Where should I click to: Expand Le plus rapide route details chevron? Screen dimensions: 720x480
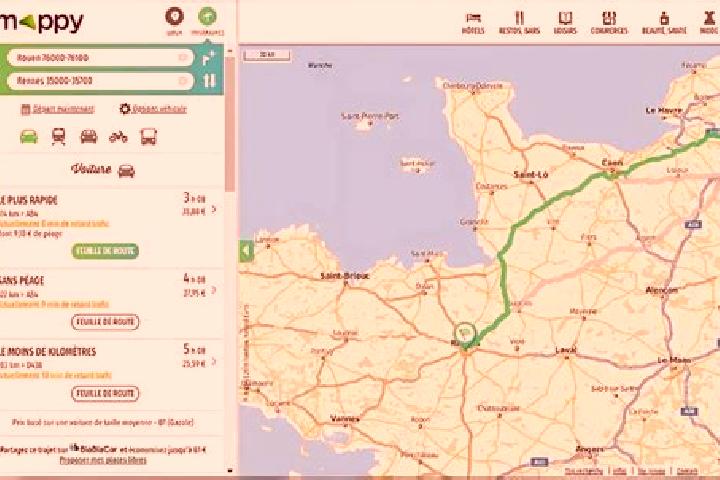214,209
